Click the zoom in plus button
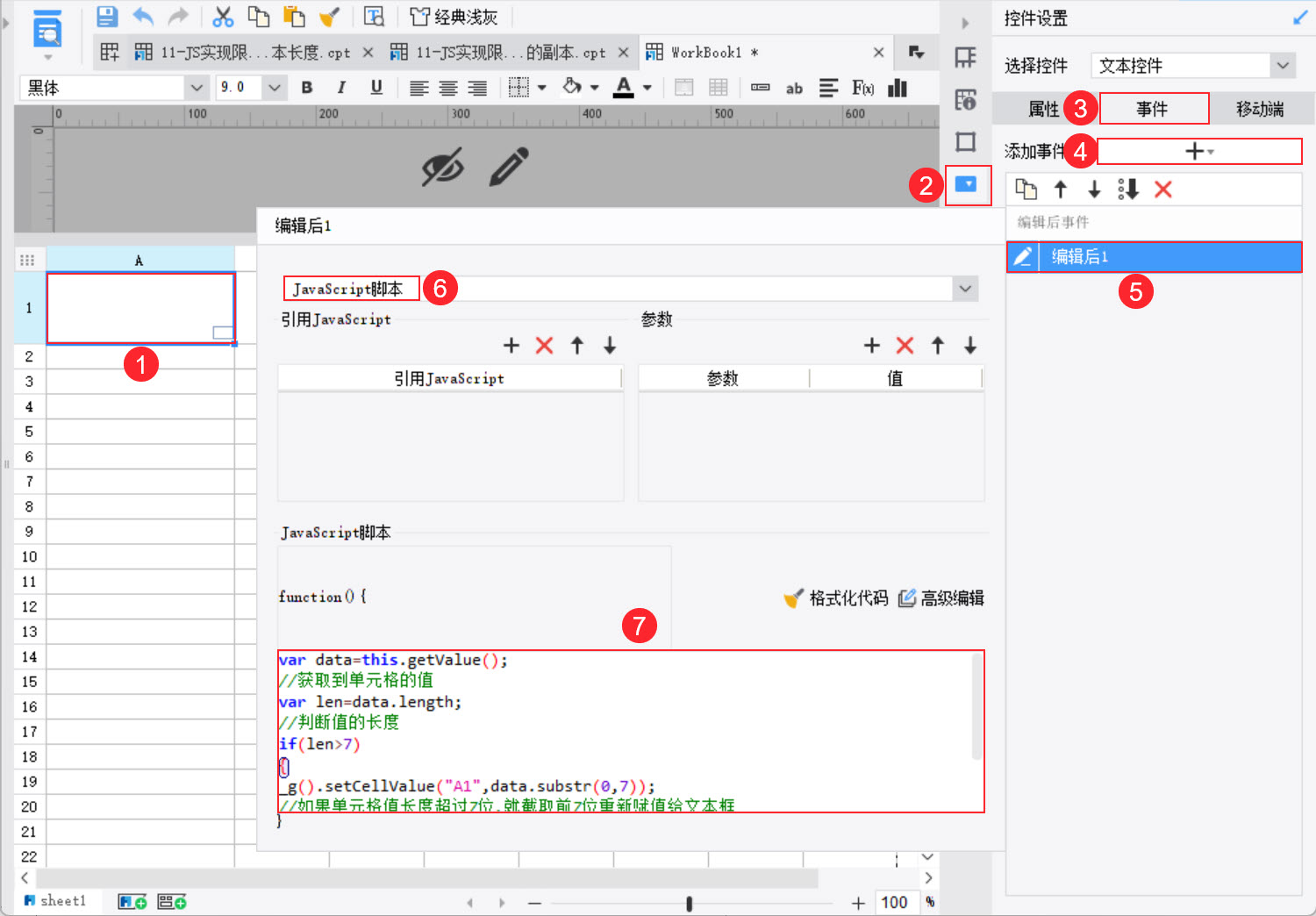The width and height of the screenshot is (1316, 916). (x=858, y=903)
